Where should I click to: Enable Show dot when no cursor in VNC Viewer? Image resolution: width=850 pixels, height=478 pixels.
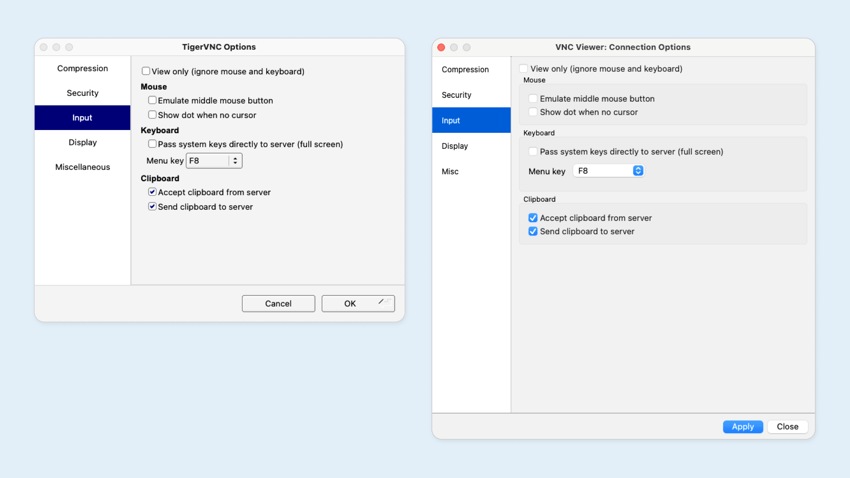(x=533, y=112)
